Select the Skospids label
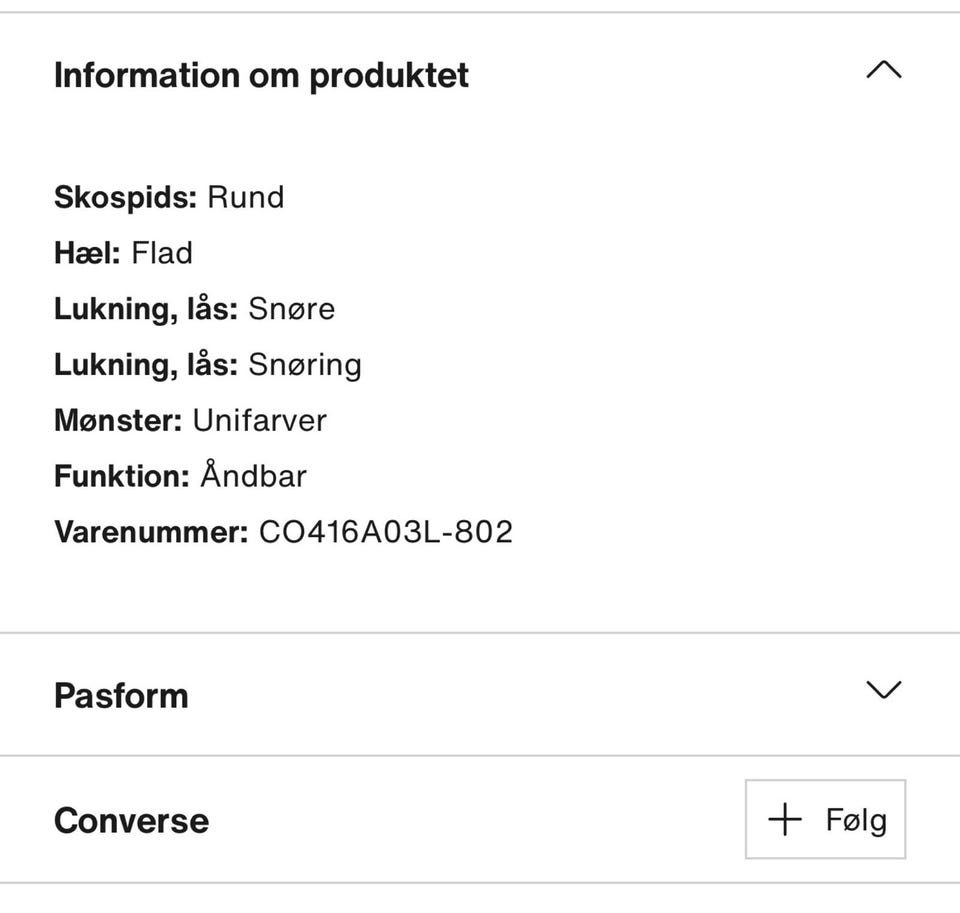The image size is (960, 913). (x=125, y=198)
